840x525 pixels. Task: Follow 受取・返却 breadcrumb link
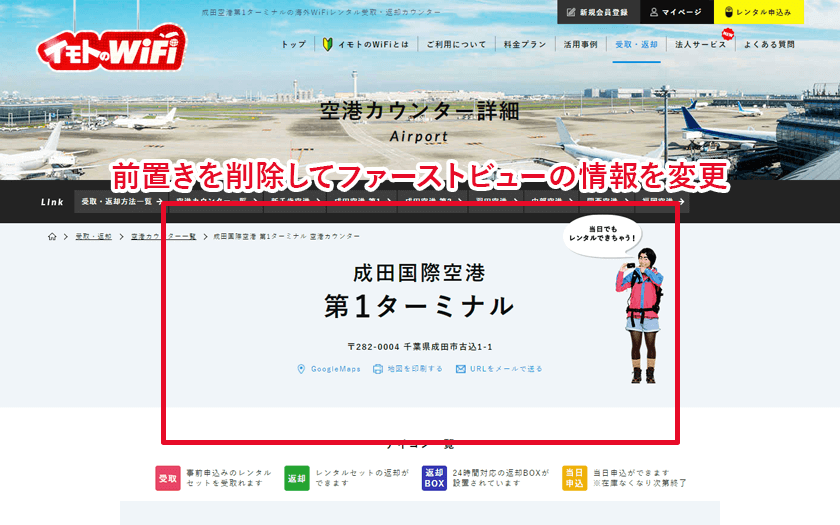tap(94, 236)
